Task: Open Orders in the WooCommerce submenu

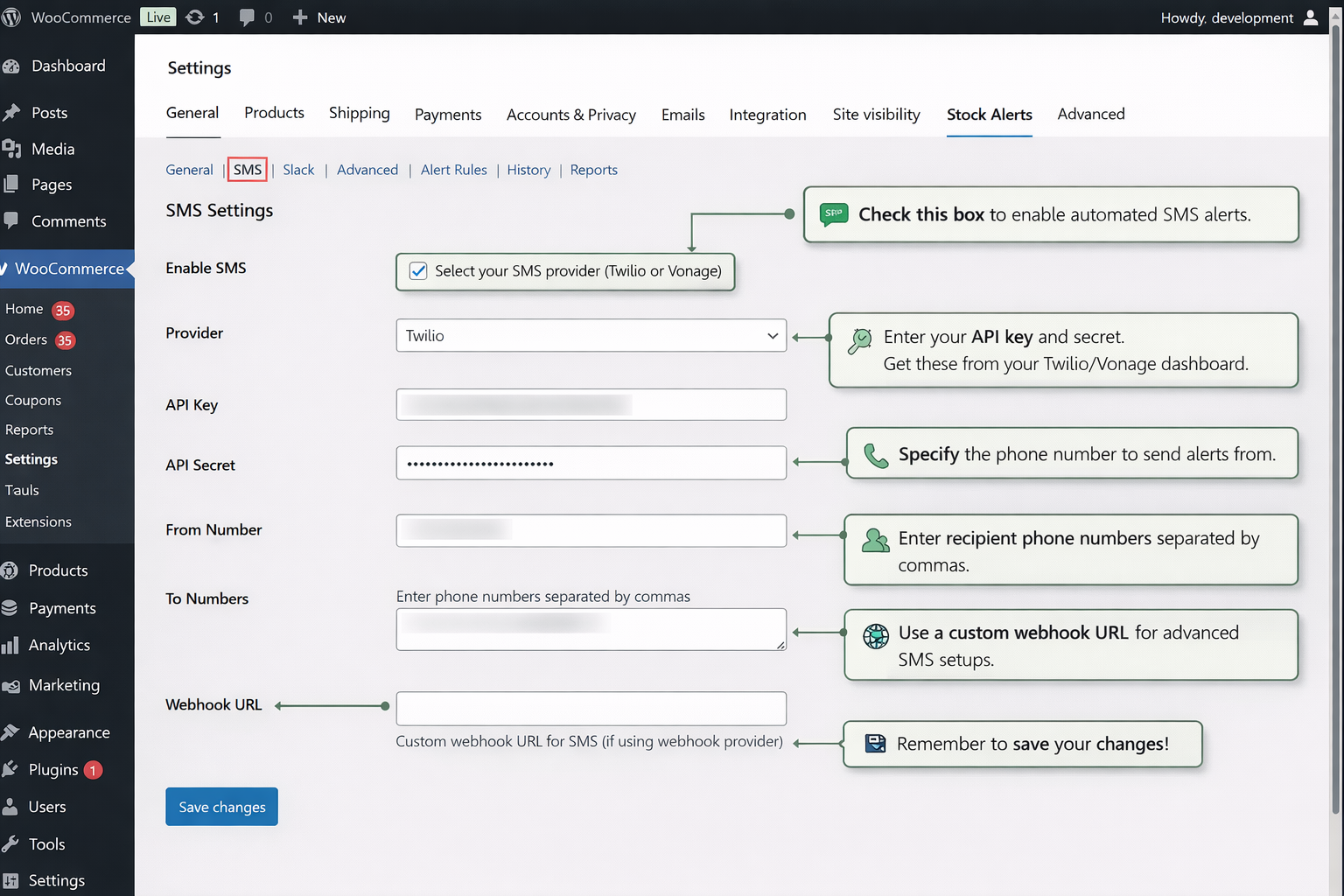Action: (x=26, y=339)
